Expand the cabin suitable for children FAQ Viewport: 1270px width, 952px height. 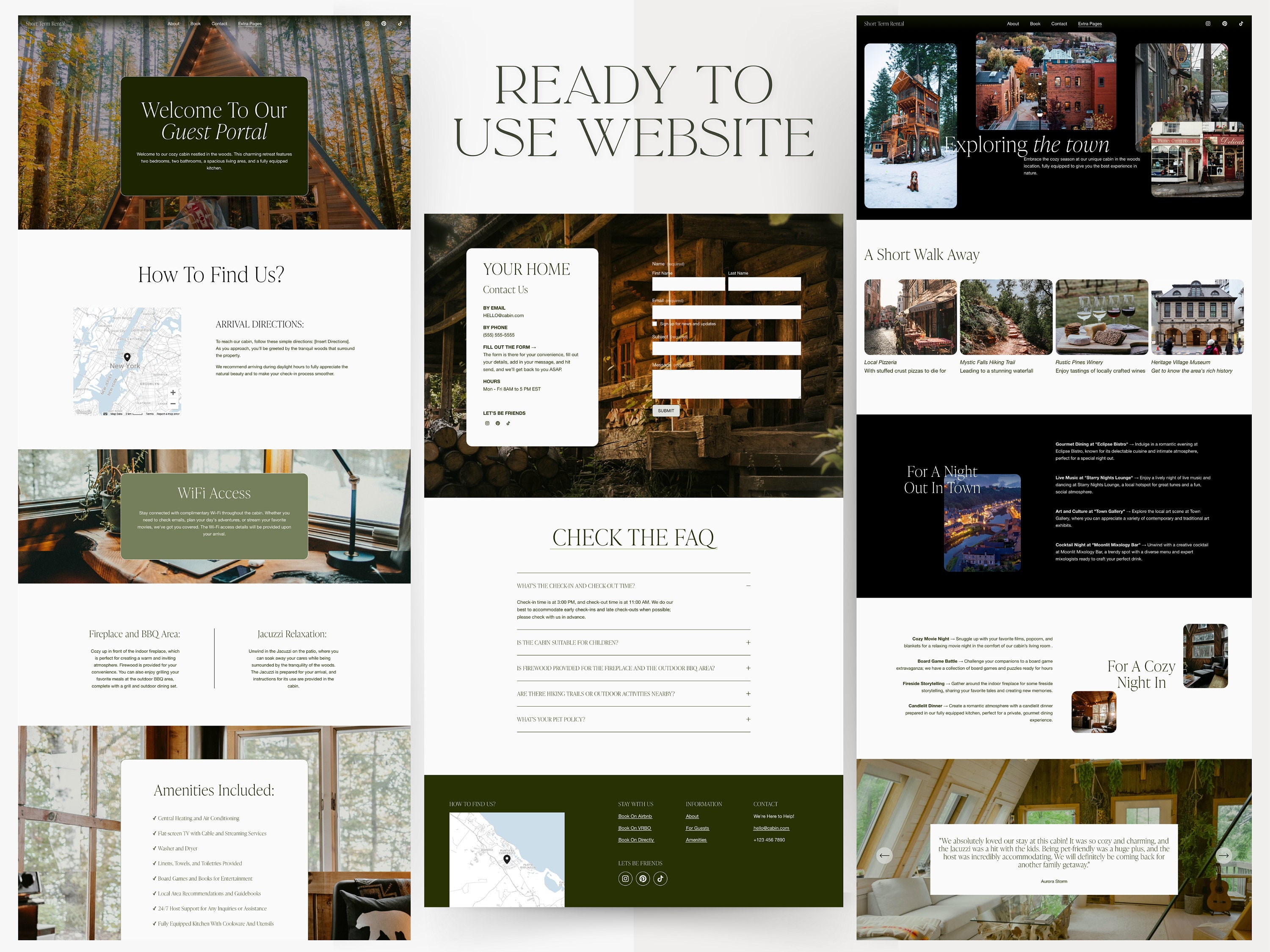[748, 642]
